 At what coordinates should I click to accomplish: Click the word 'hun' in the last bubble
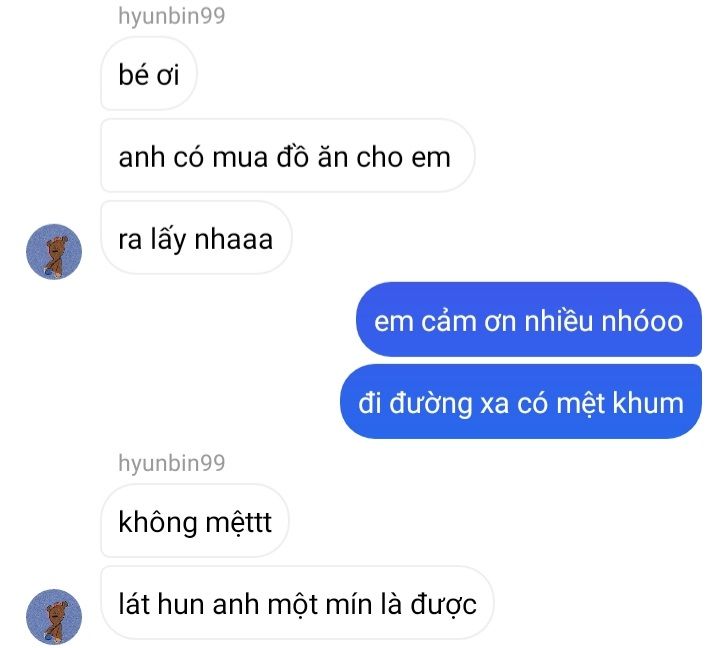point(180,603)
